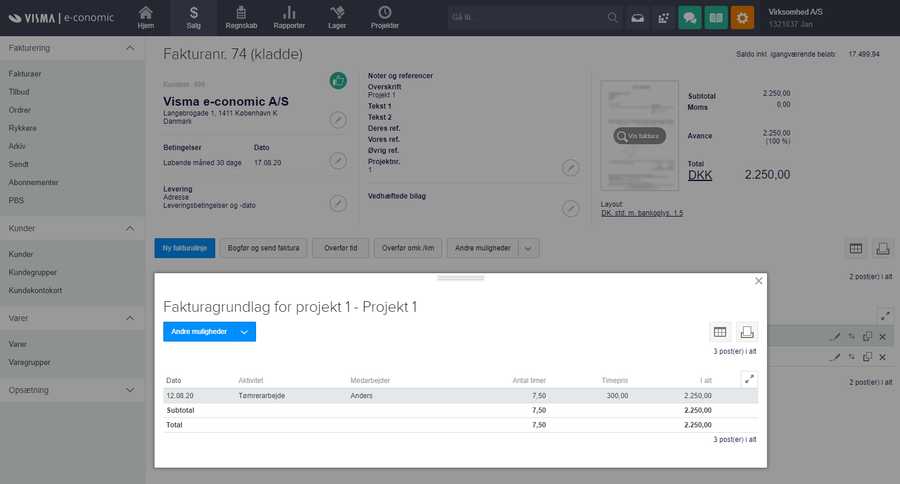The width and height of the screenshot is (900, 484).
Task: Expand the table with the fullscreen arrows icon
Action: pyautogui.click(x=749, y=379)
